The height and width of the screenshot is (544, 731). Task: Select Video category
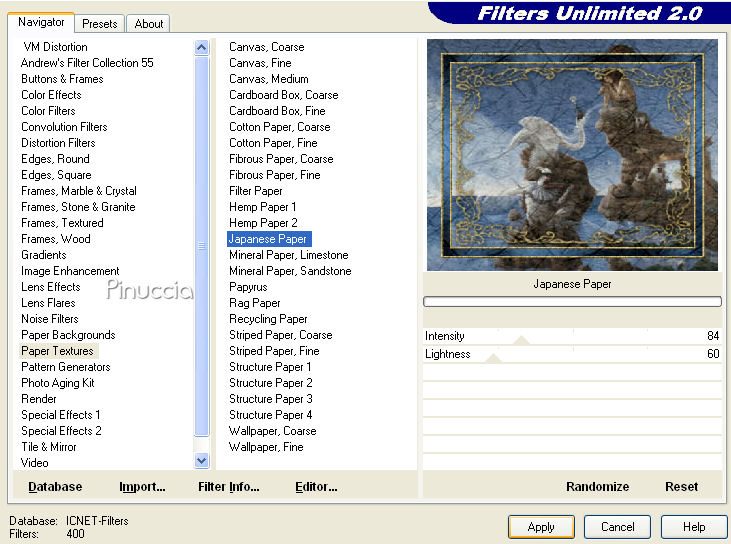coord(34,463)
